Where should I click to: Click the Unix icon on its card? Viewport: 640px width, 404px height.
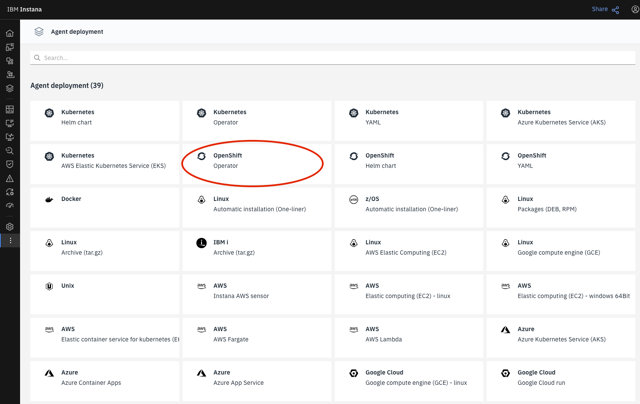point(49,286)
